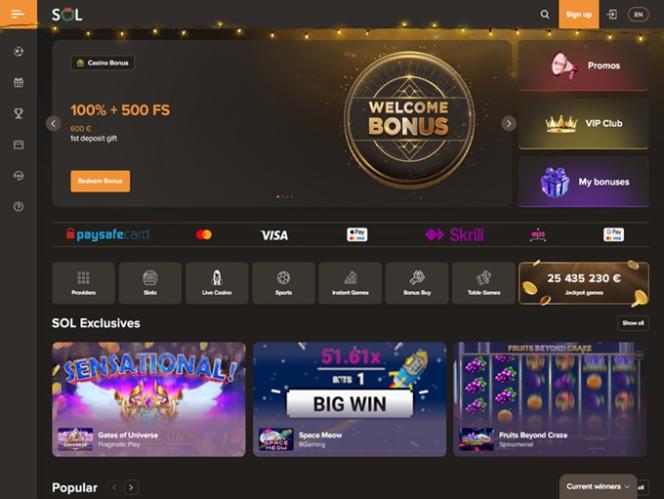Screen dimensions: 664x499
Task: Open the gift box sidebar icon
Action: tap(18, 82)
